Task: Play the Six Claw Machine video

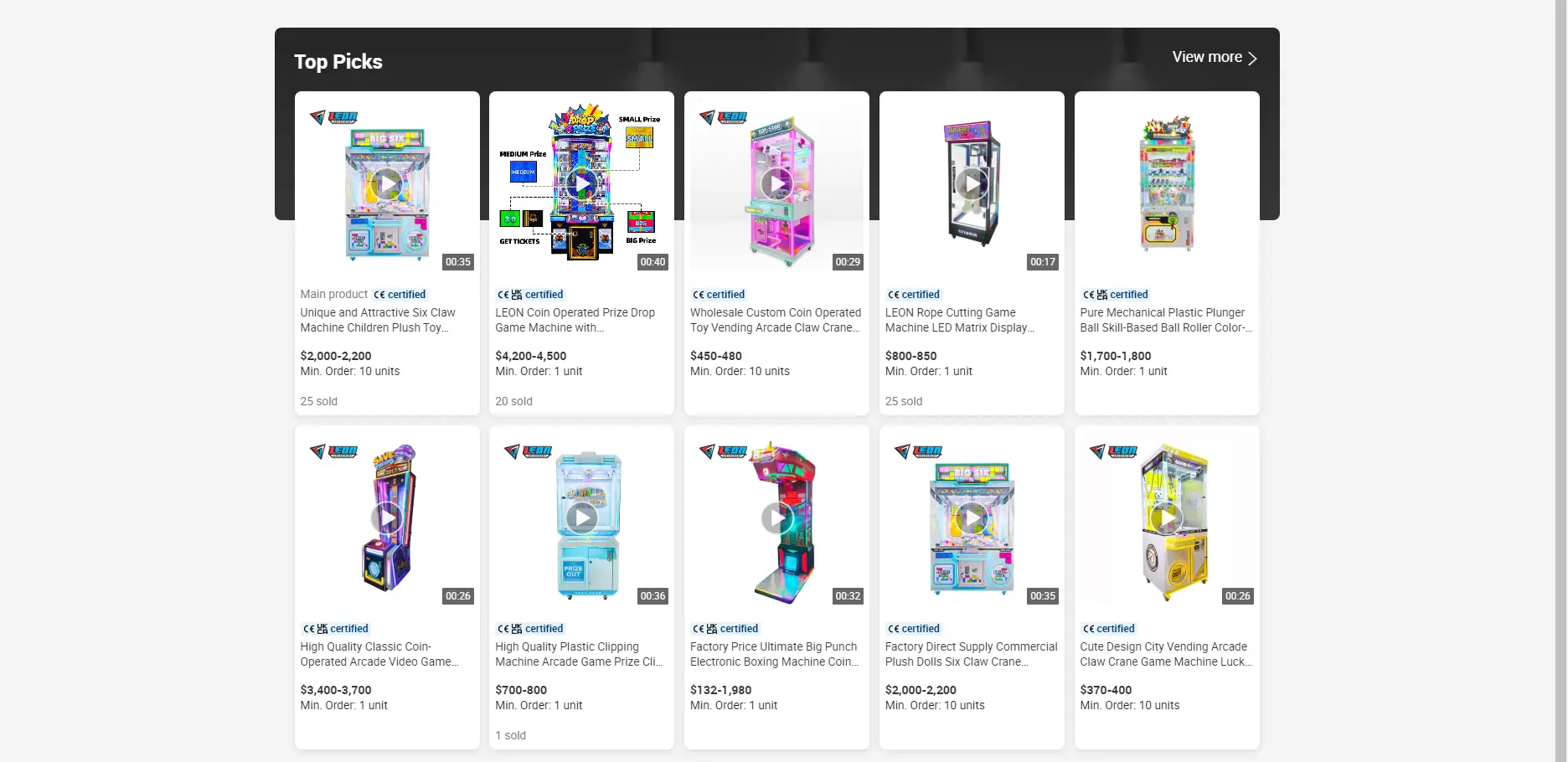Action: 387,183
